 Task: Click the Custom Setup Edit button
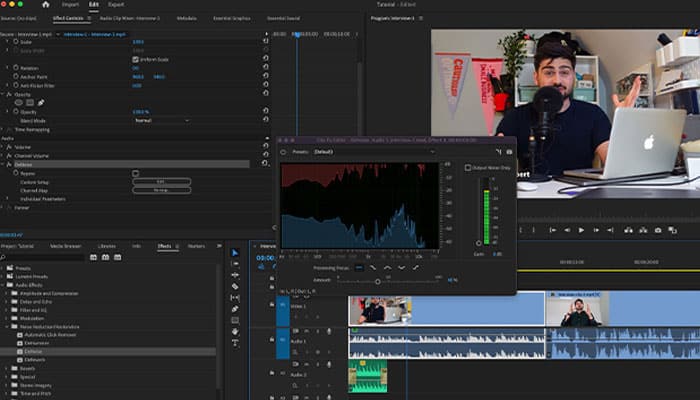coord(162,182)
